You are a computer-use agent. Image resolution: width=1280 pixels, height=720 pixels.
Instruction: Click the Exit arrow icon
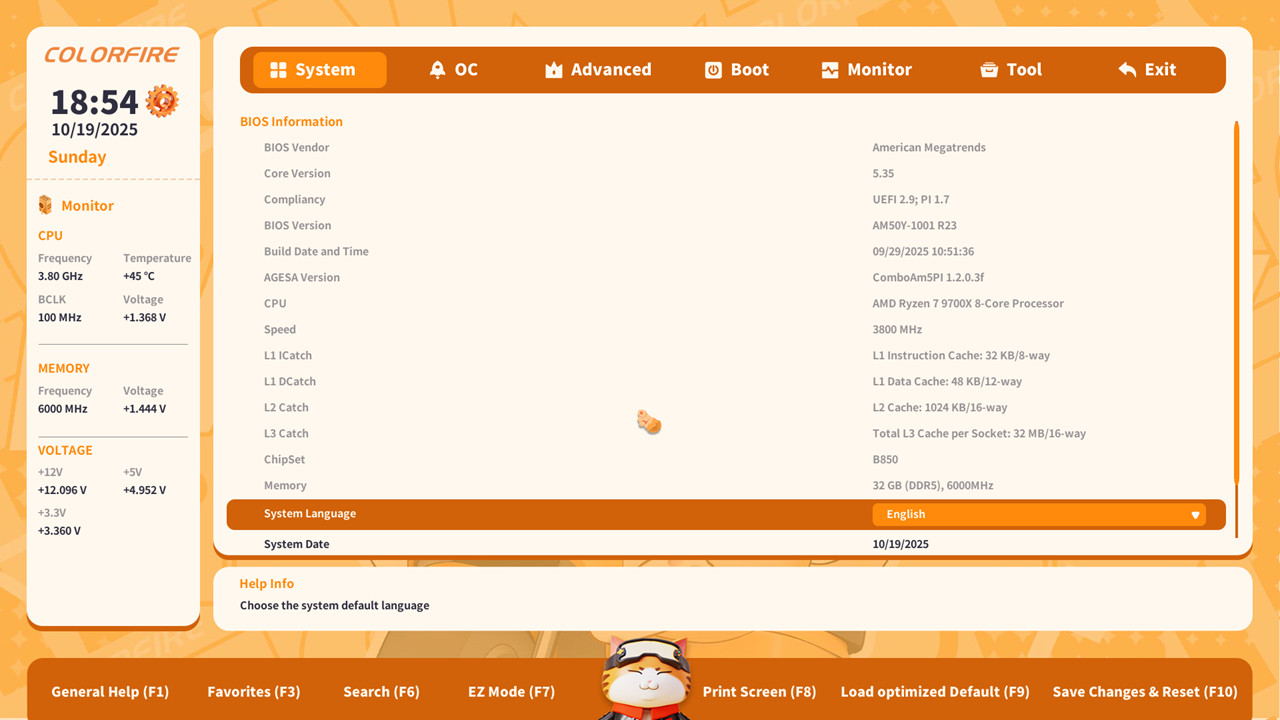click(x=1127, y=70)
